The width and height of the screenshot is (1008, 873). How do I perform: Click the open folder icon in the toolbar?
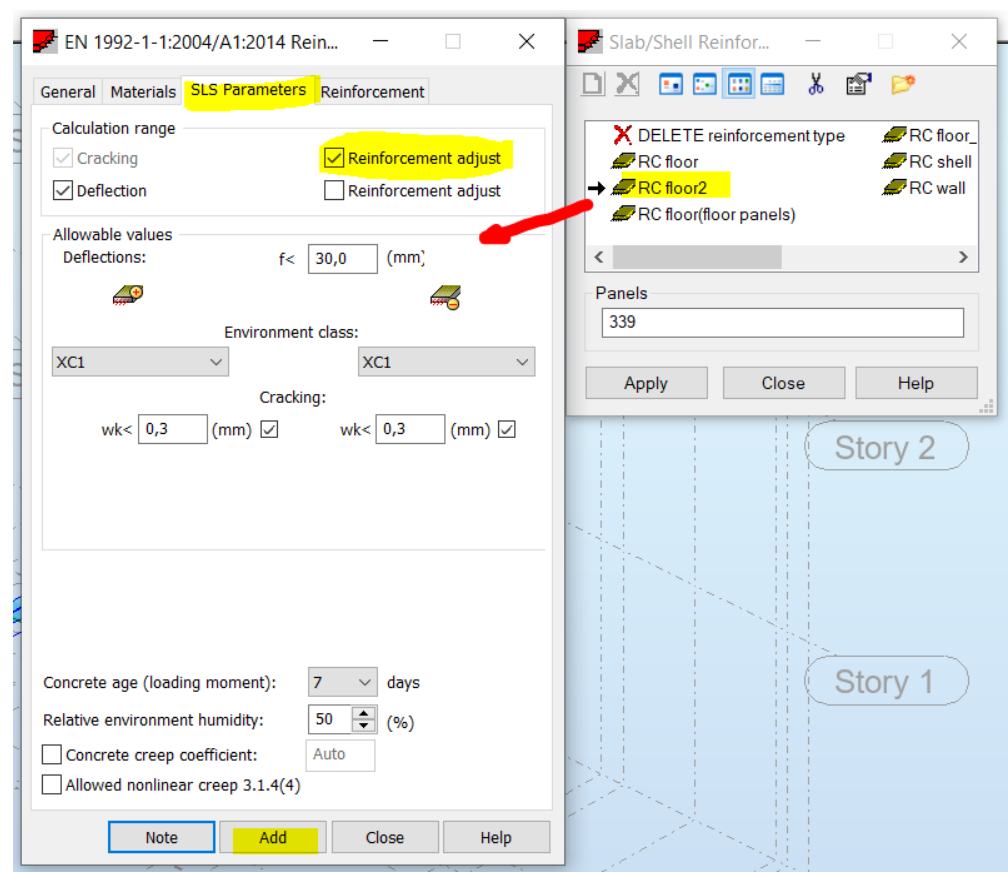(901, 83)
